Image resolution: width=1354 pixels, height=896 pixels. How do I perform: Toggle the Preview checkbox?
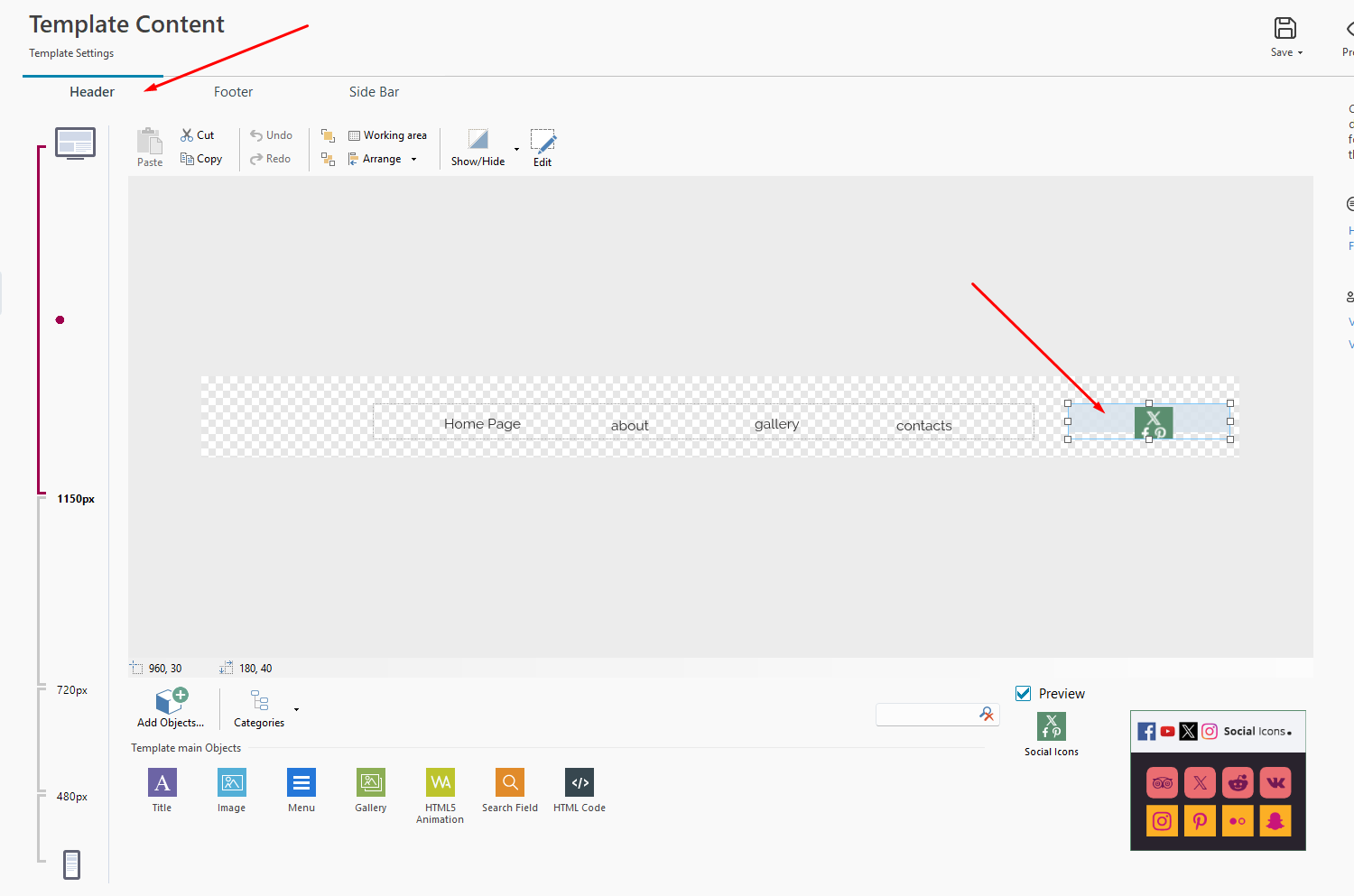pos(1023,693)
